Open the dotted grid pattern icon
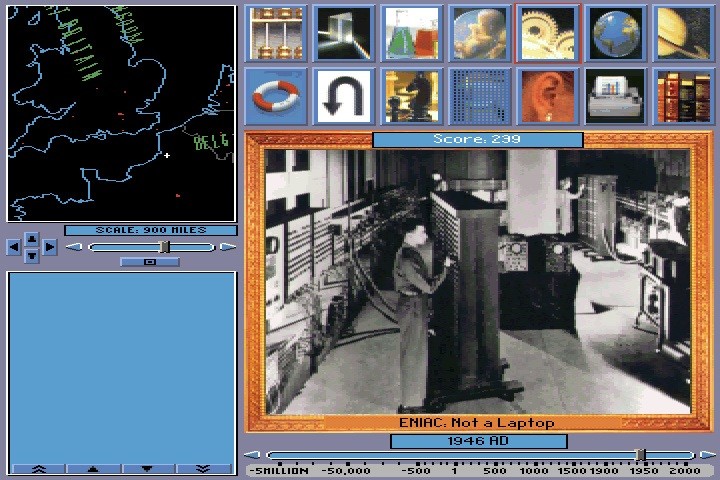 pyautogui.click(x=480, y=96)
